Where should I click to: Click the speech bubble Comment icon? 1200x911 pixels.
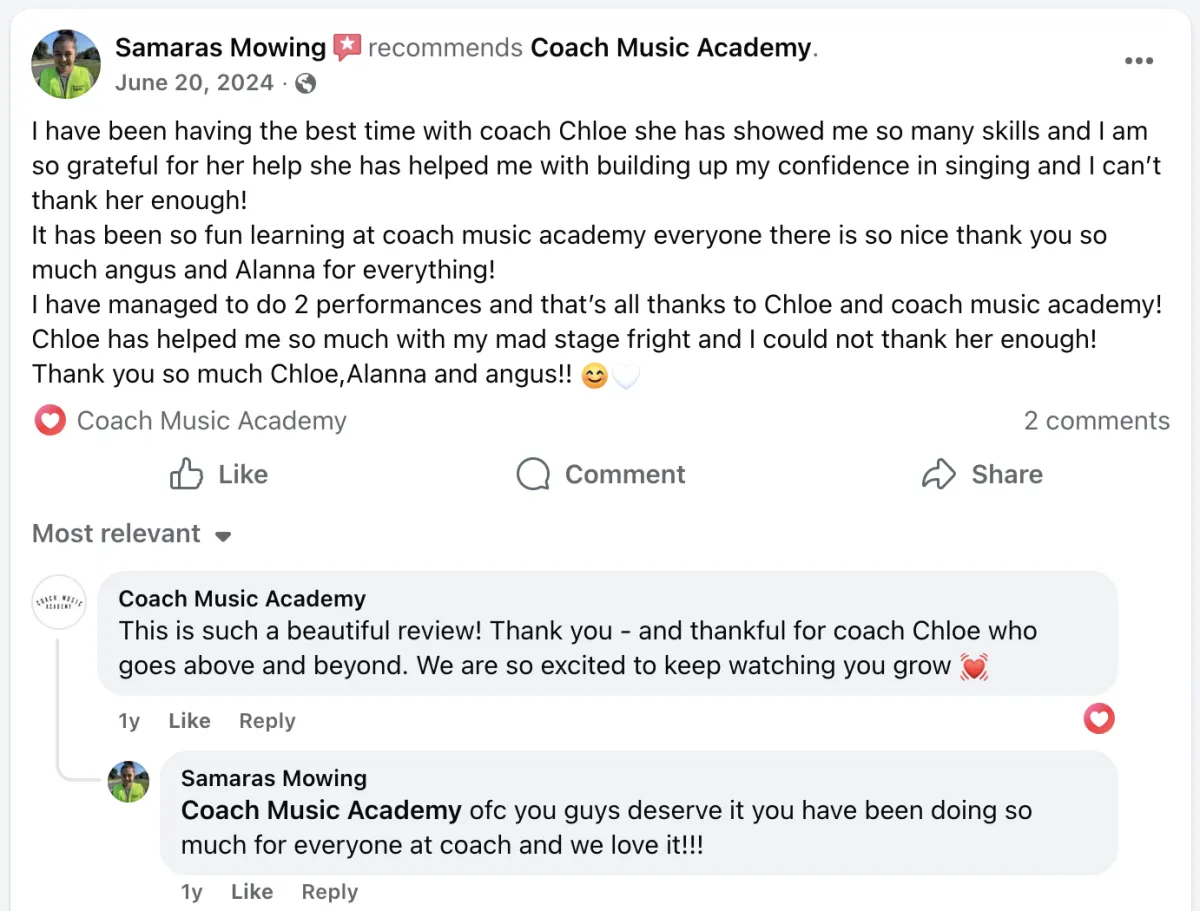(x=533, y=474)
